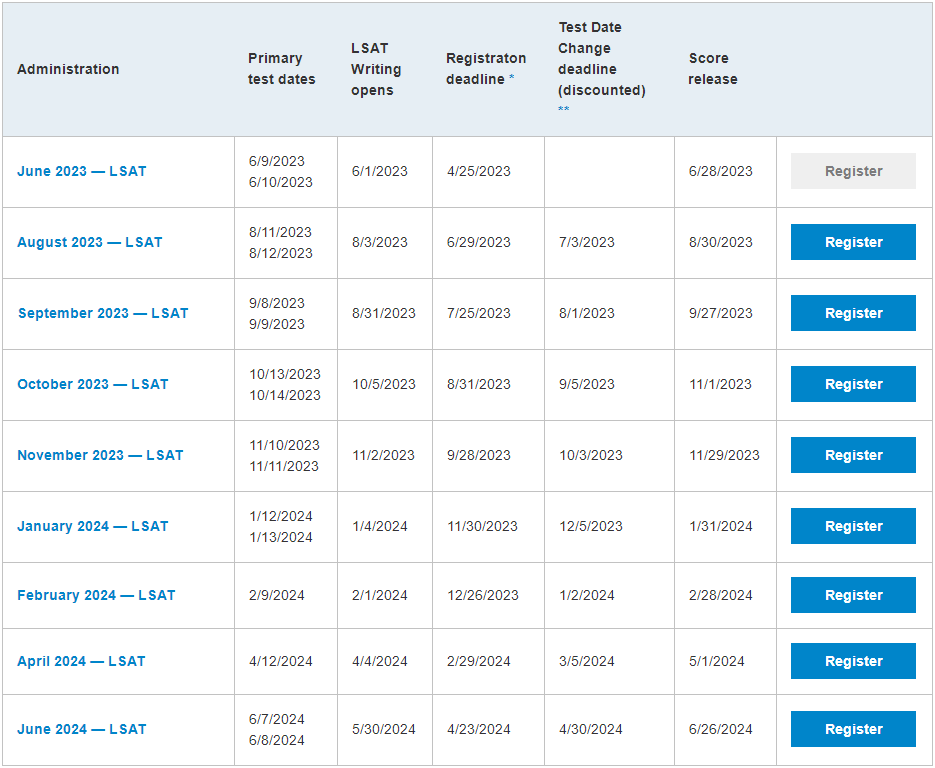This screenshot has height=768, width=935.
Task: Select the score release date 6/28/2023
Action: 720,171
